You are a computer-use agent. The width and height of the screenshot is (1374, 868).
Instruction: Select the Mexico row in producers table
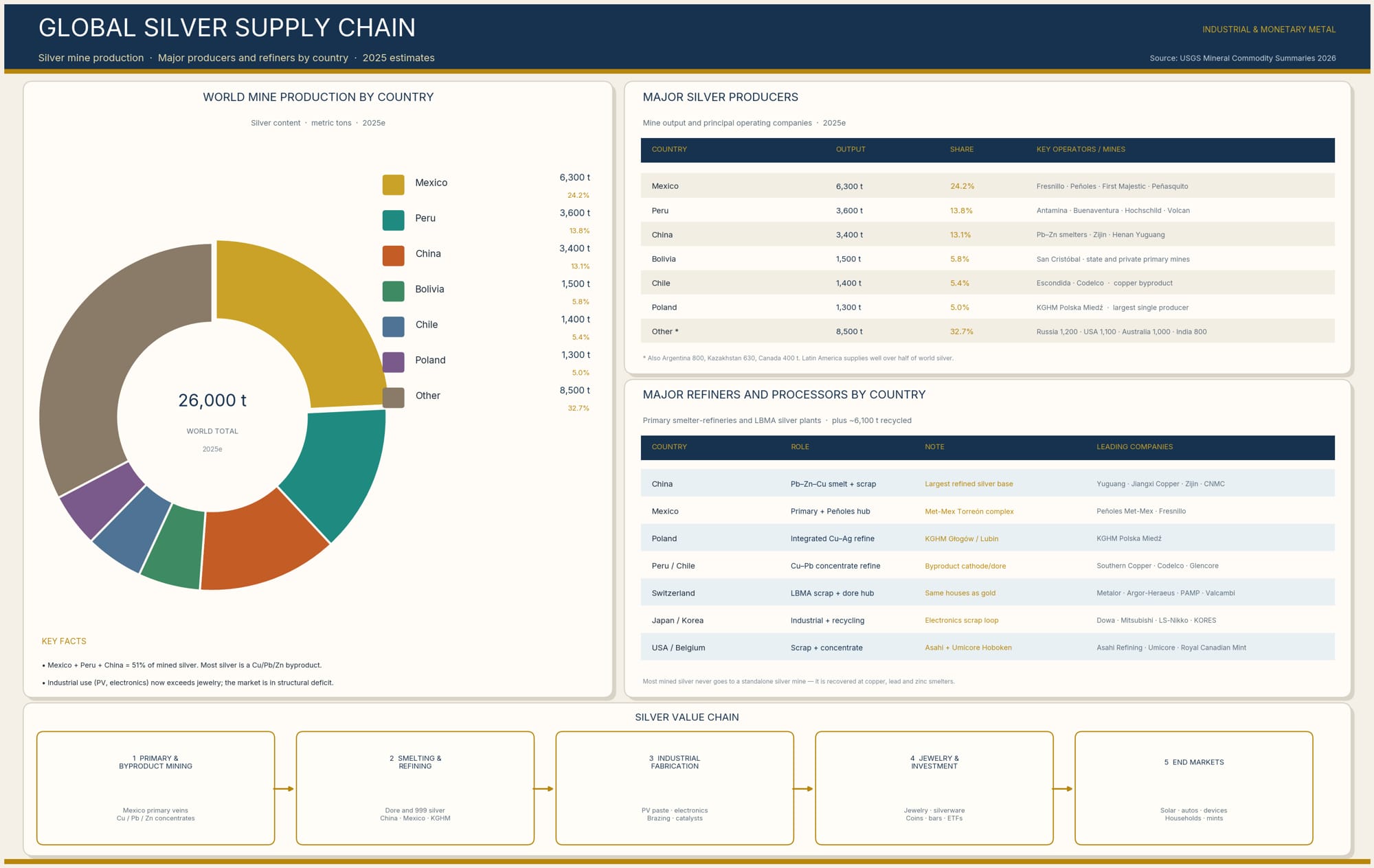click(987, 186)
